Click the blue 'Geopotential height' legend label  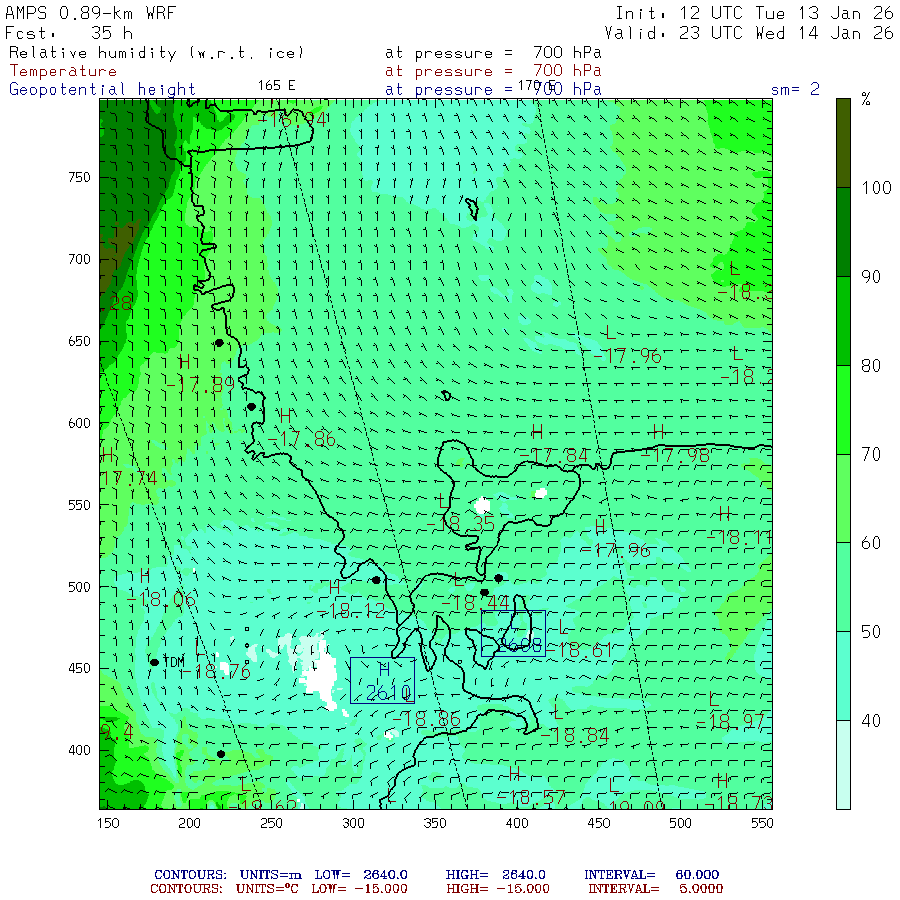pyautogui.click(x=103, y=89)
